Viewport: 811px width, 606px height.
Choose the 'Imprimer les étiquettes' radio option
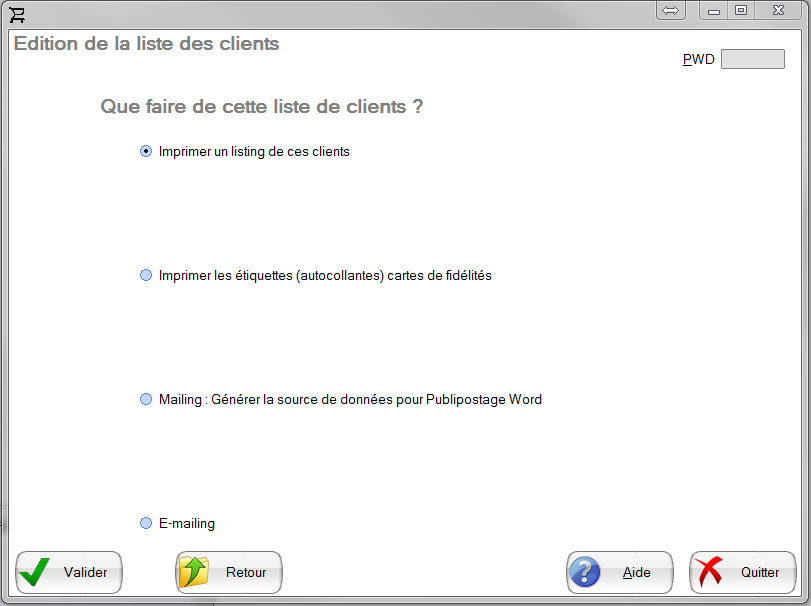pyautogui.click(x=146, y=275)
